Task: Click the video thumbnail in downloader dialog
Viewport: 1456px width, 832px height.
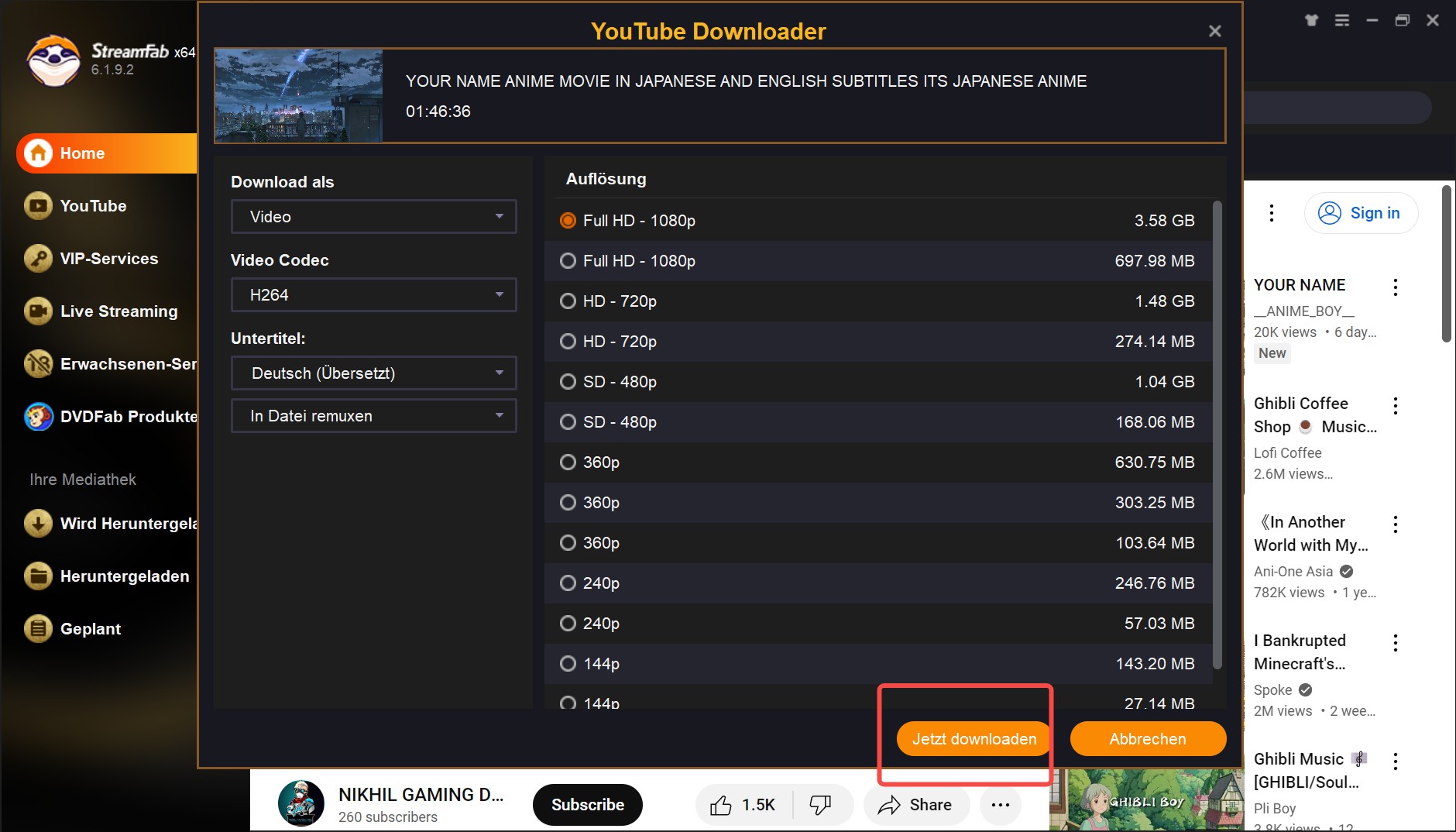Action: [299, 96]
